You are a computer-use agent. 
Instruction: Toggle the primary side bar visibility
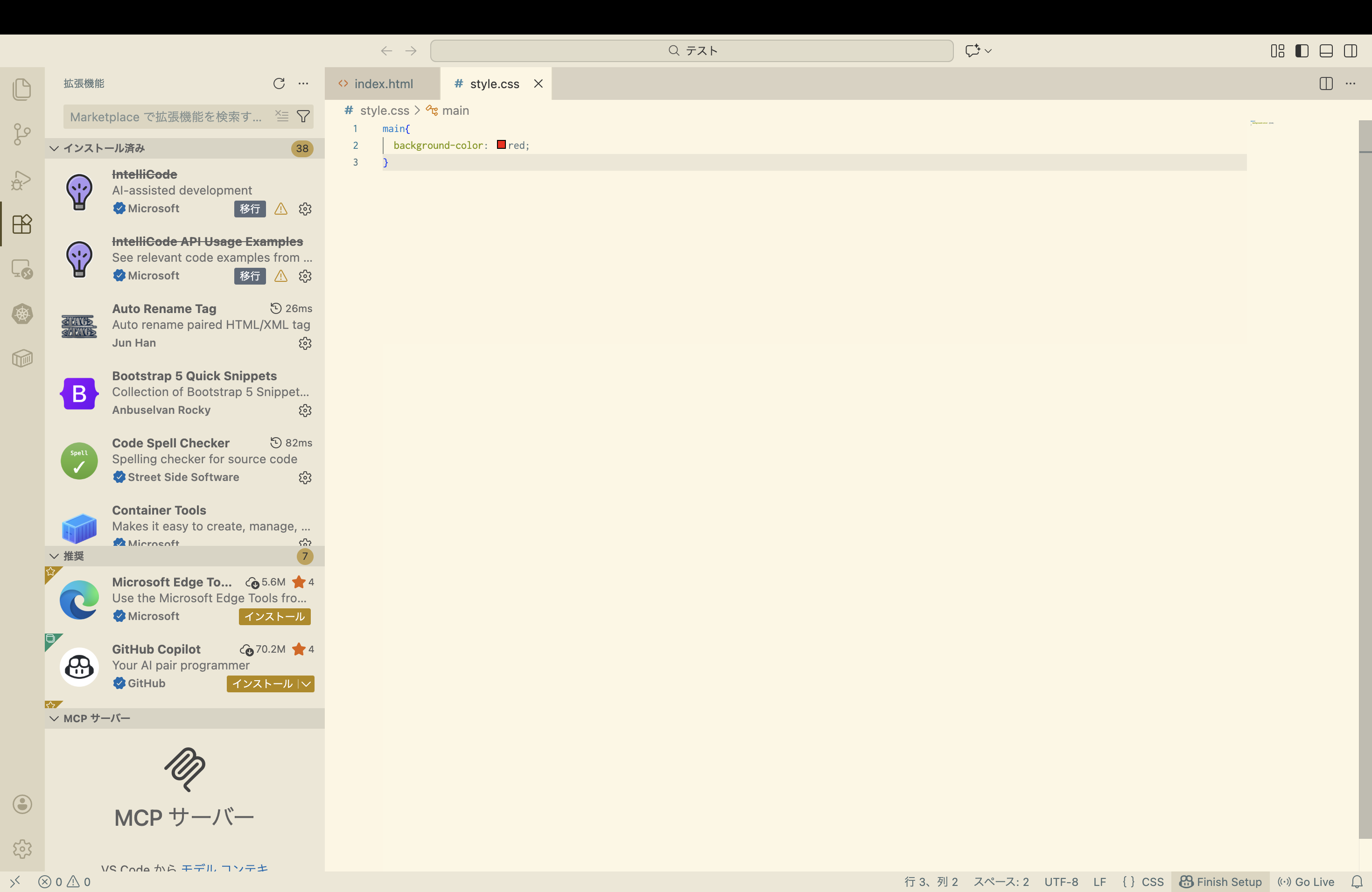tap(1302, 51)
